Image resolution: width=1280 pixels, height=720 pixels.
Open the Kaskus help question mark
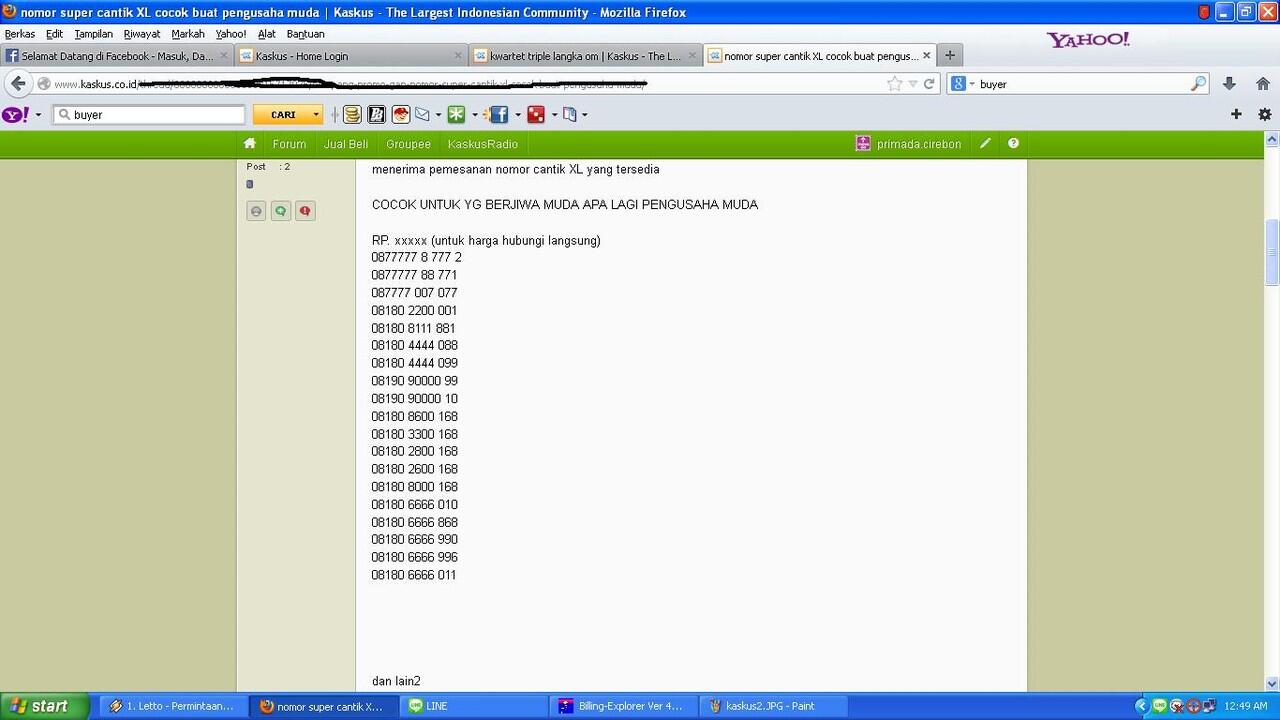[x=1013, y=144]
